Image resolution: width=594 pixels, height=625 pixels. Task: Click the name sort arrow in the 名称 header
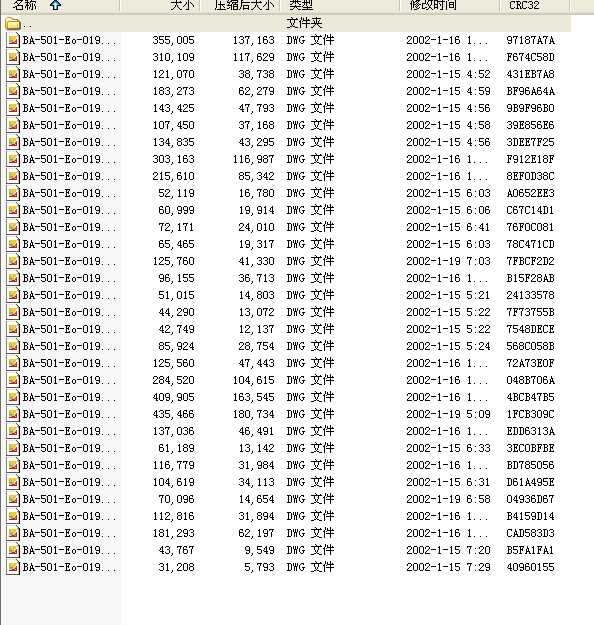(x=55, y=5)
